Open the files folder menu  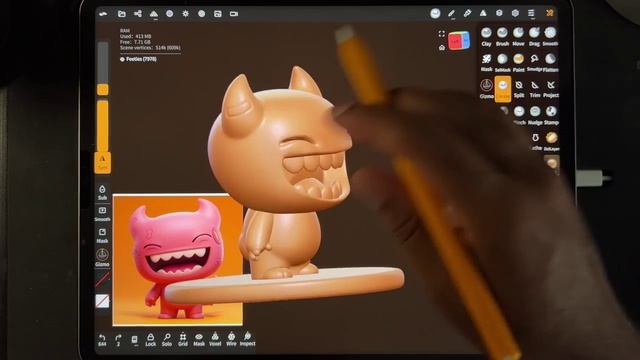(x=122, y=14)
